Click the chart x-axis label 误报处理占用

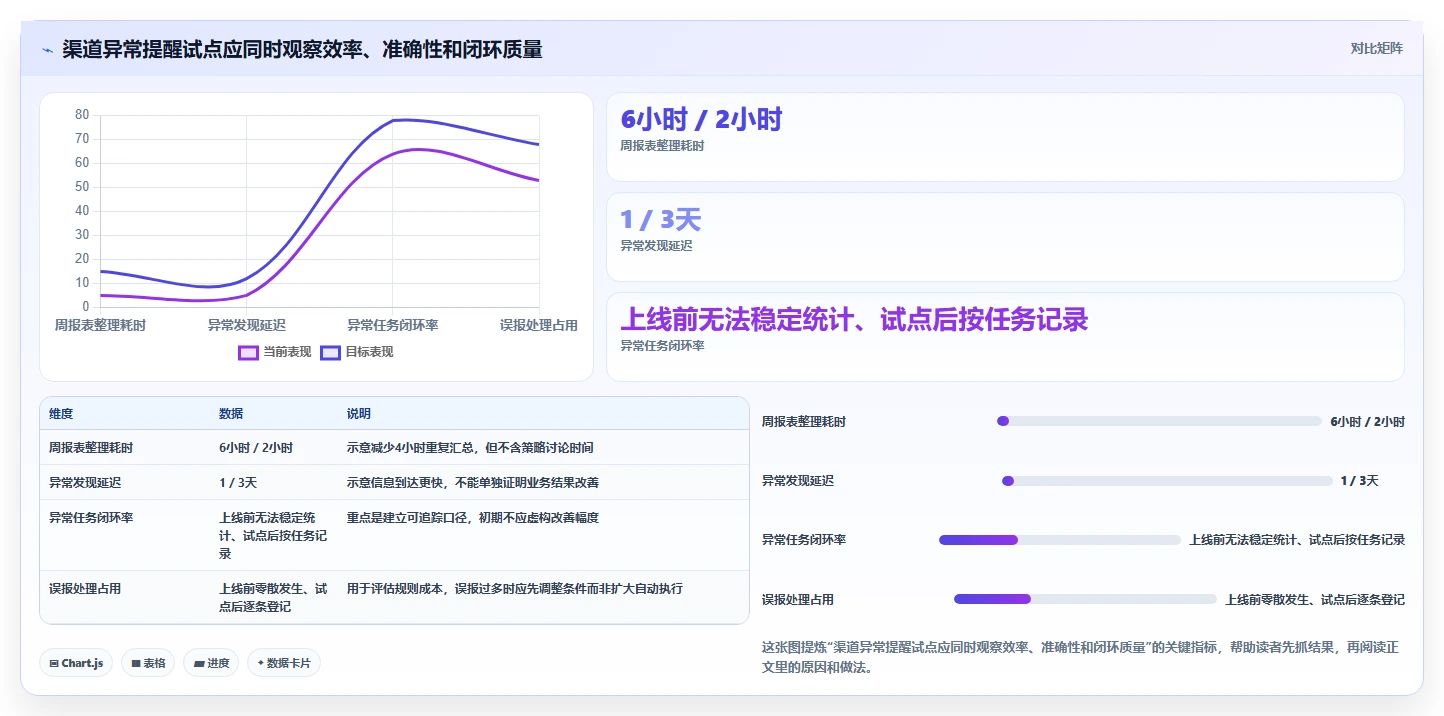539,326
